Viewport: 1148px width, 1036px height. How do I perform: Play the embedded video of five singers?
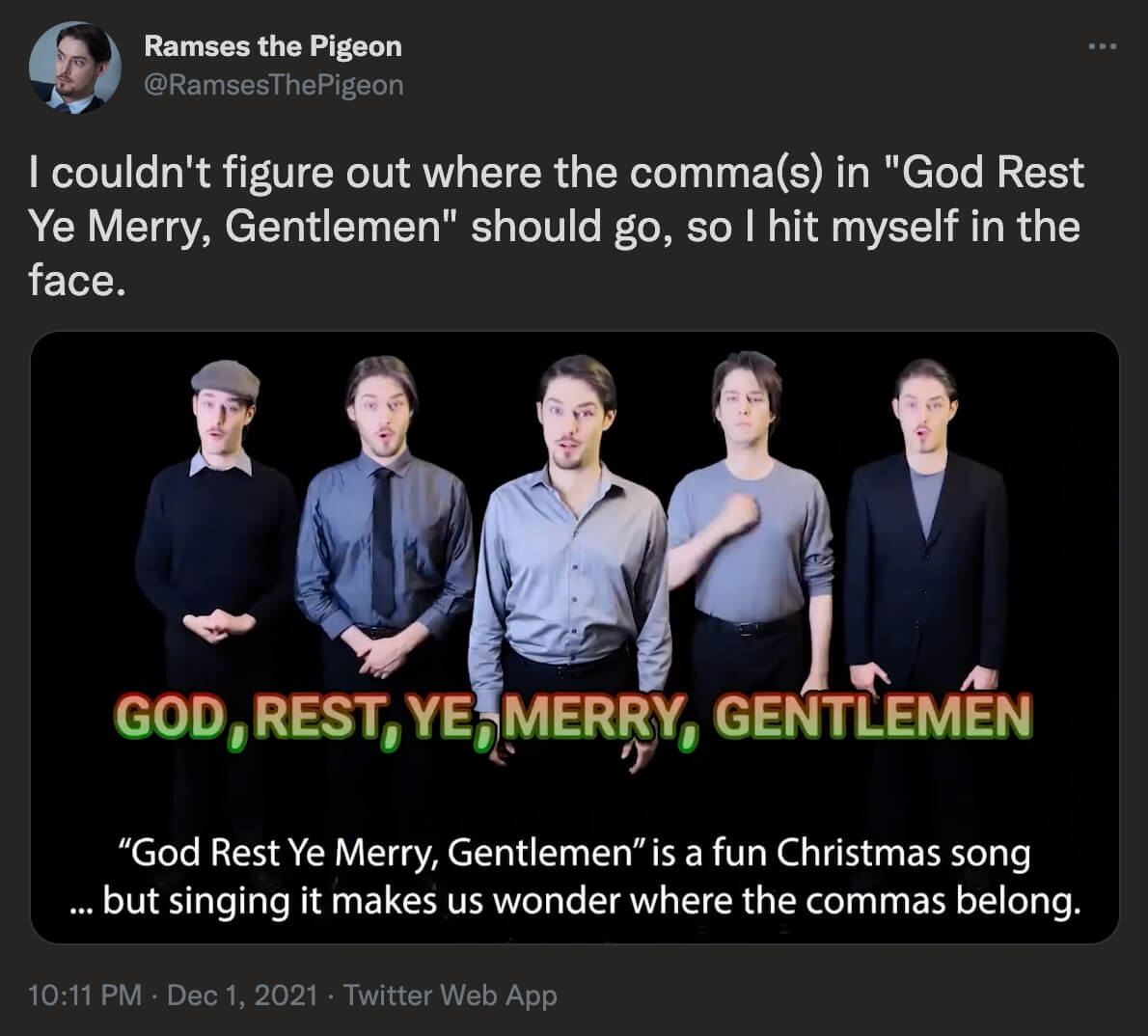coord(574,637)
